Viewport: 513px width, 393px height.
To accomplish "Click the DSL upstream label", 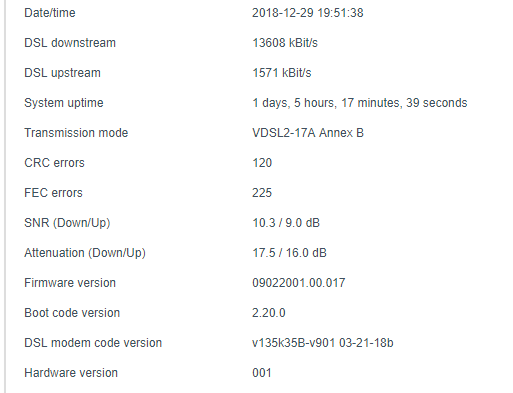I will click(62, 73).
